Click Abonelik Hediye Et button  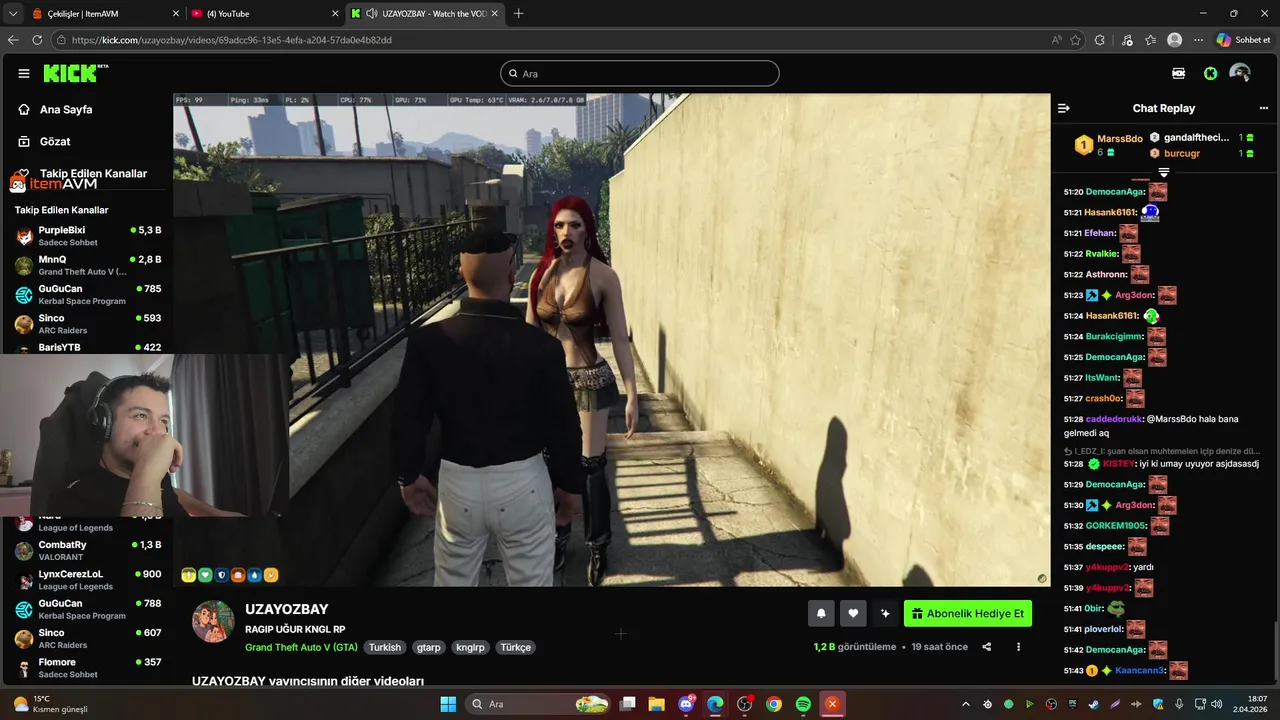(968, 614)
